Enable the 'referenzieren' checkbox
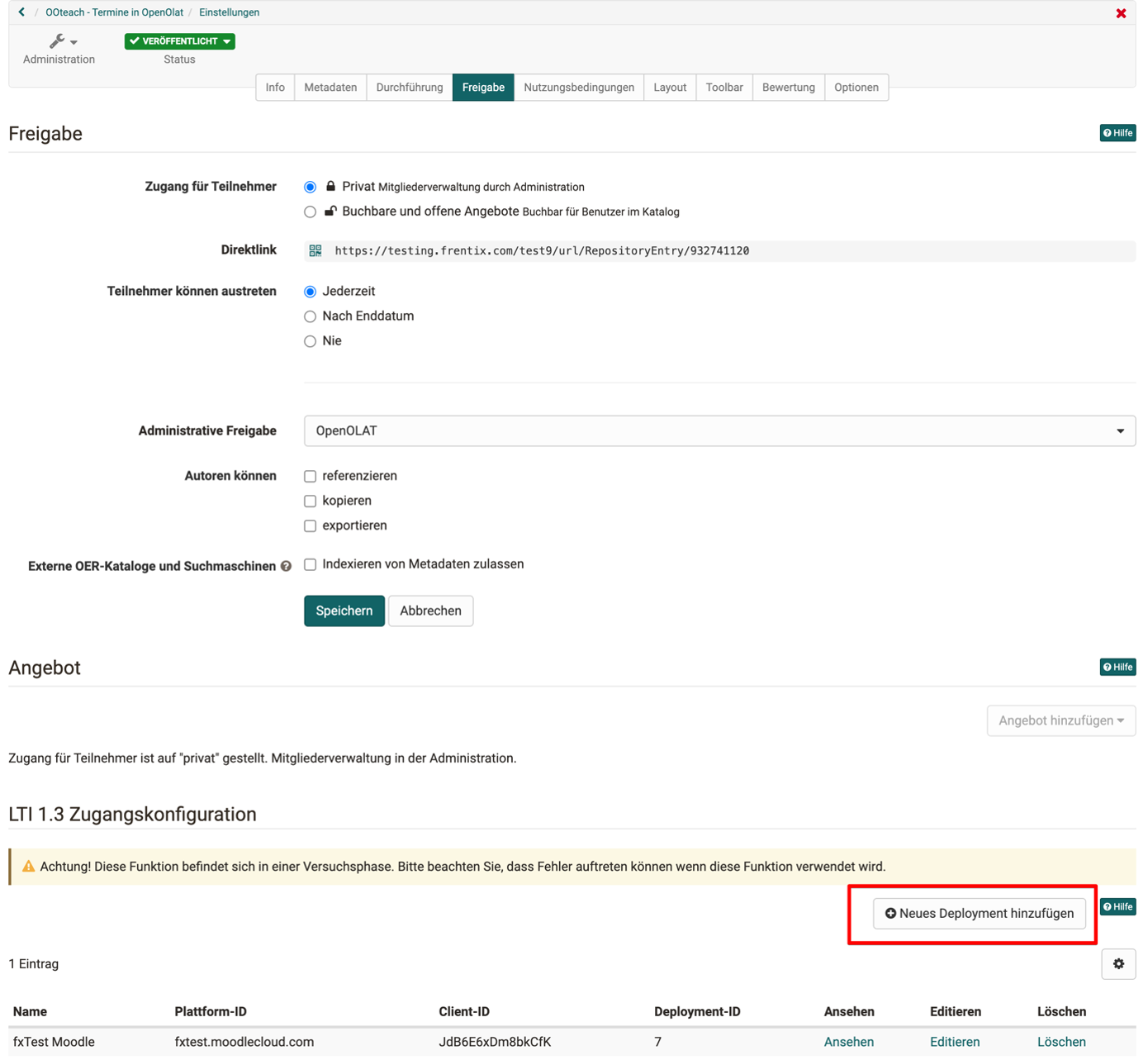Screen dimensions: 1148x1060 tap(311, 477)
